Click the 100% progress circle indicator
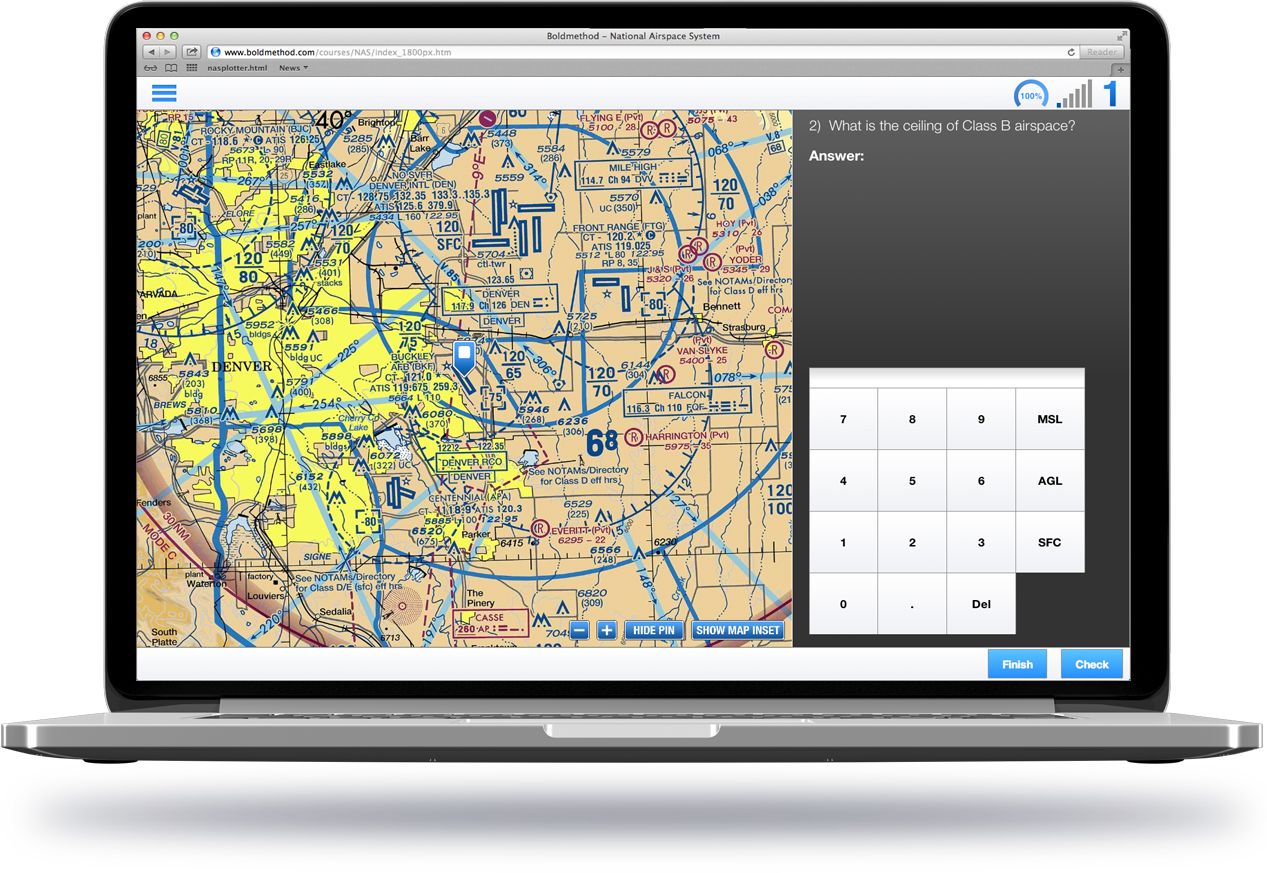The height and width of the screenshot is (873, 1267). 1031,93
